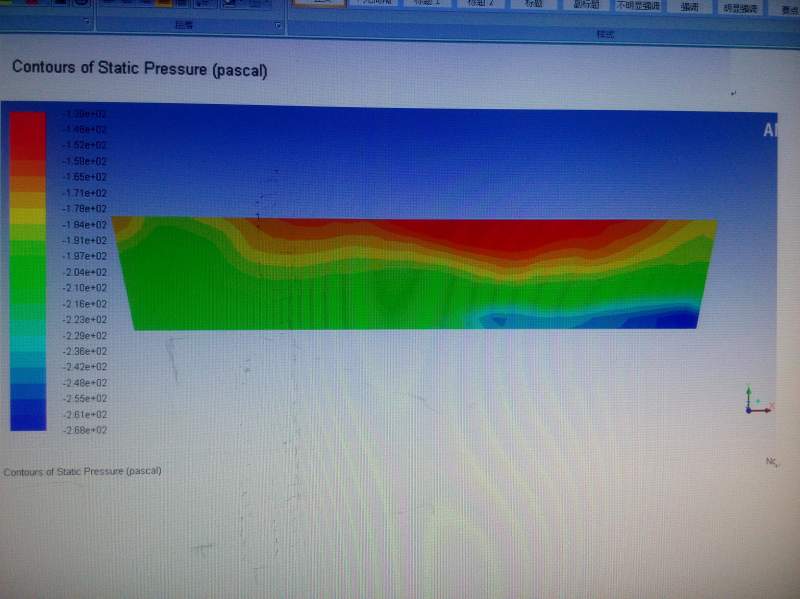Select legend value -2.04e+02

pos(85,272)
